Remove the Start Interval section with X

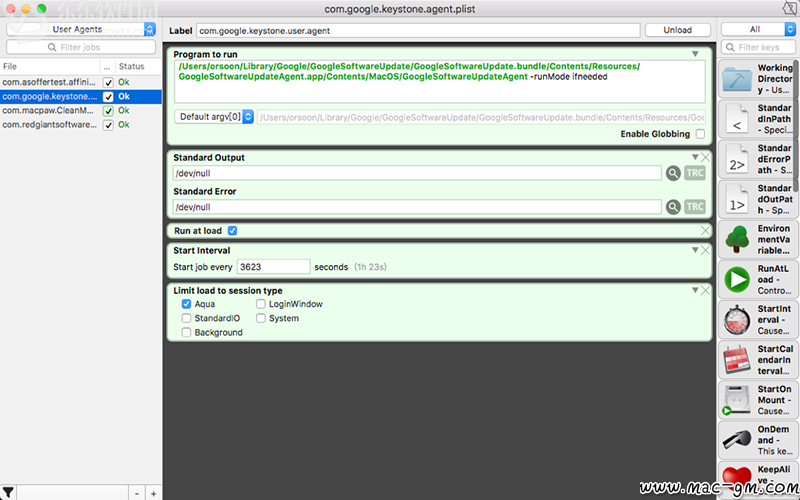[x=705, y=250]
